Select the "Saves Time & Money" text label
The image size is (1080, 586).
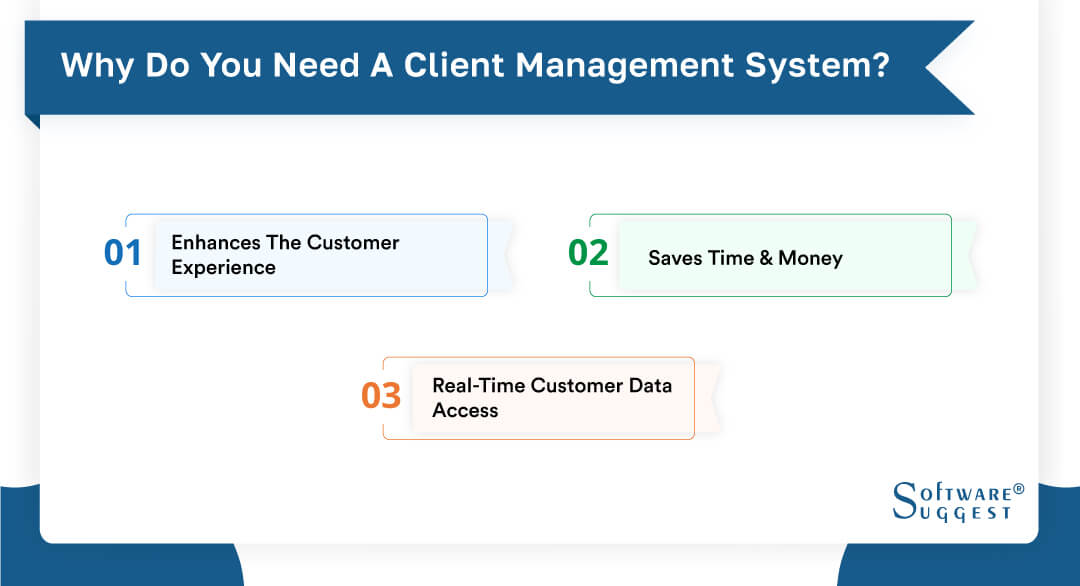coord(745,257)
